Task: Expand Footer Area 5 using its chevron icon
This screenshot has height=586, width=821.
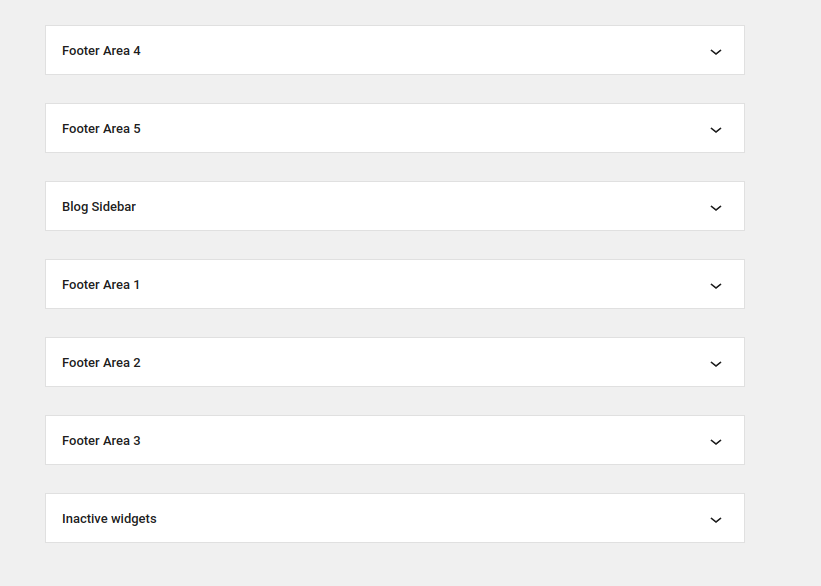Action: (x=716, y=129)
